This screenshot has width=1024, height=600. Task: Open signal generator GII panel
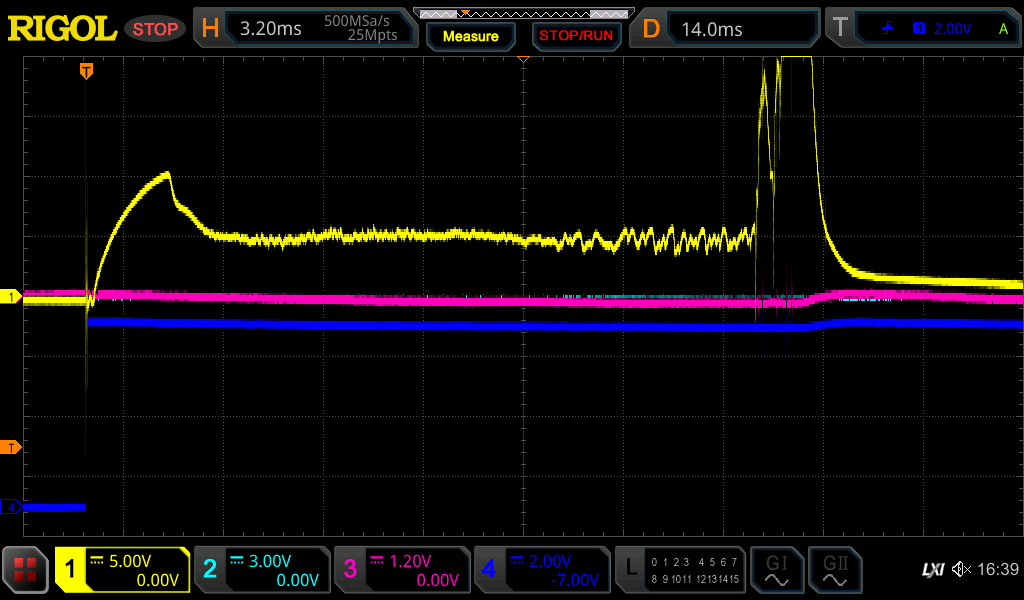click(x=834, y=570)
